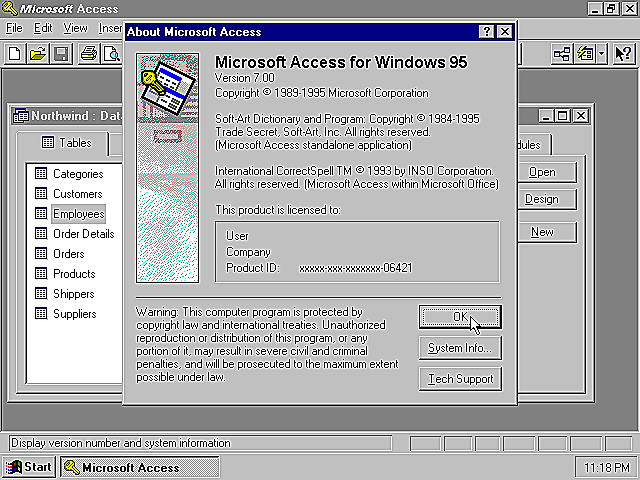Click the Access logo artwork in About dialog

167,168
